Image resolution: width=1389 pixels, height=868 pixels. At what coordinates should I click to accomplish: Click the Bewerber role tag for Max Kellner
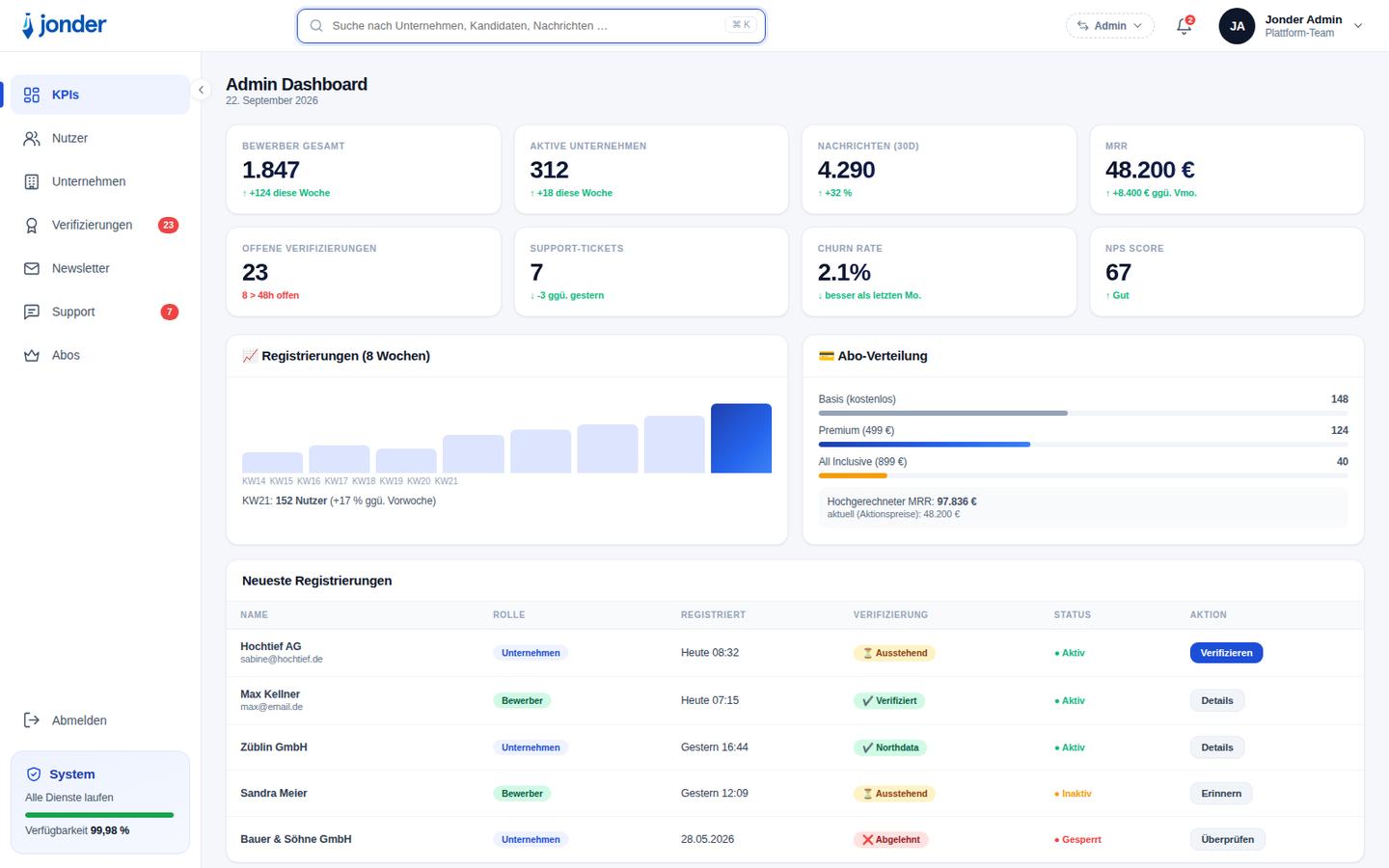click(522, 701)
